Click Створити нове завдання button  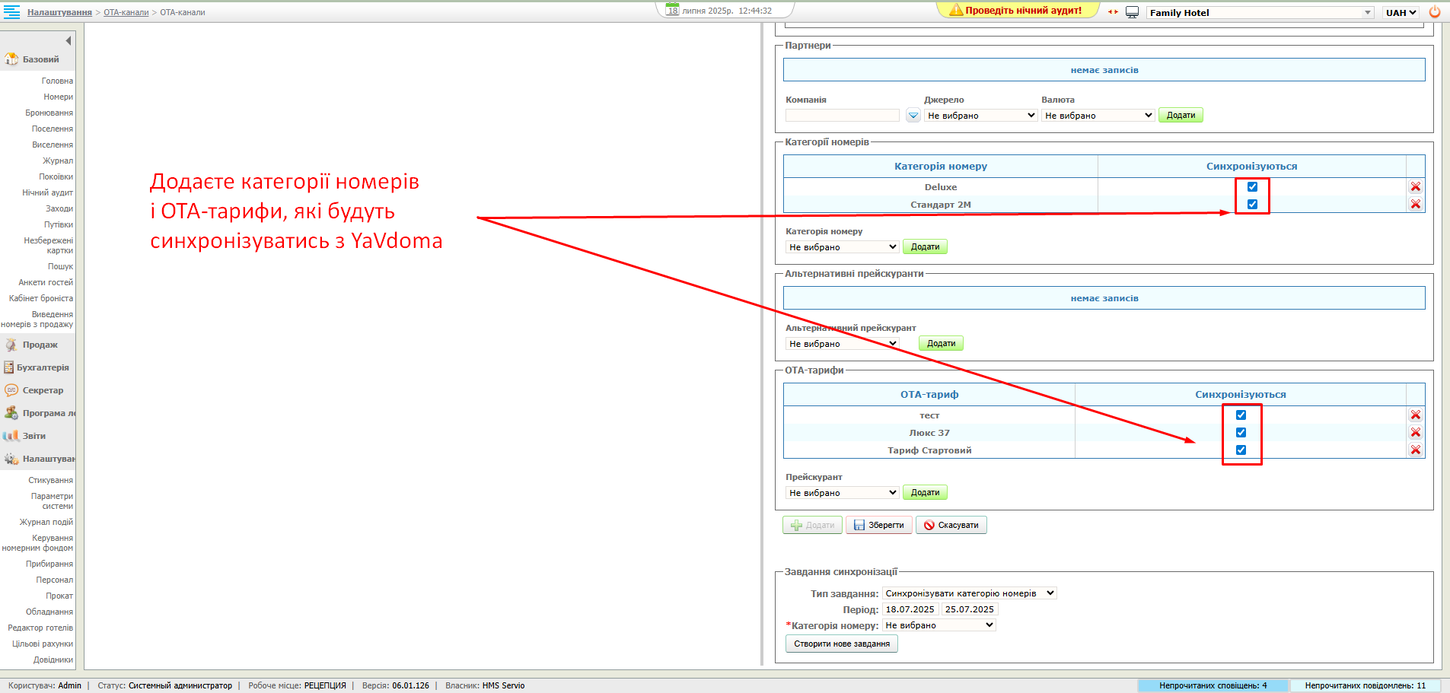coord(842,644)
